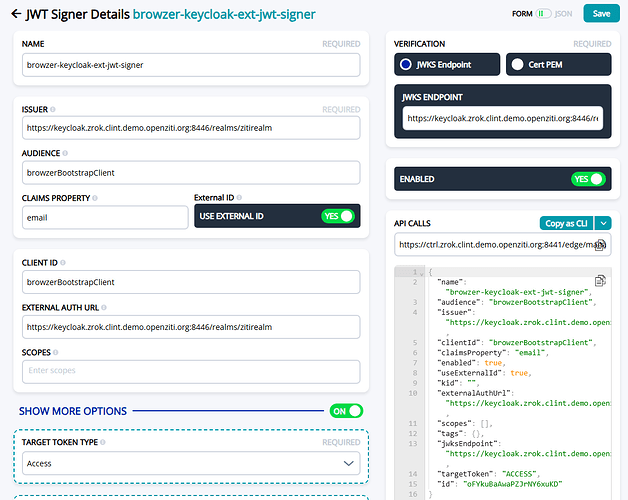This screenshot has width=628, height=500.
Task: Click the Client ID help info icon
Action: [63, 262]
